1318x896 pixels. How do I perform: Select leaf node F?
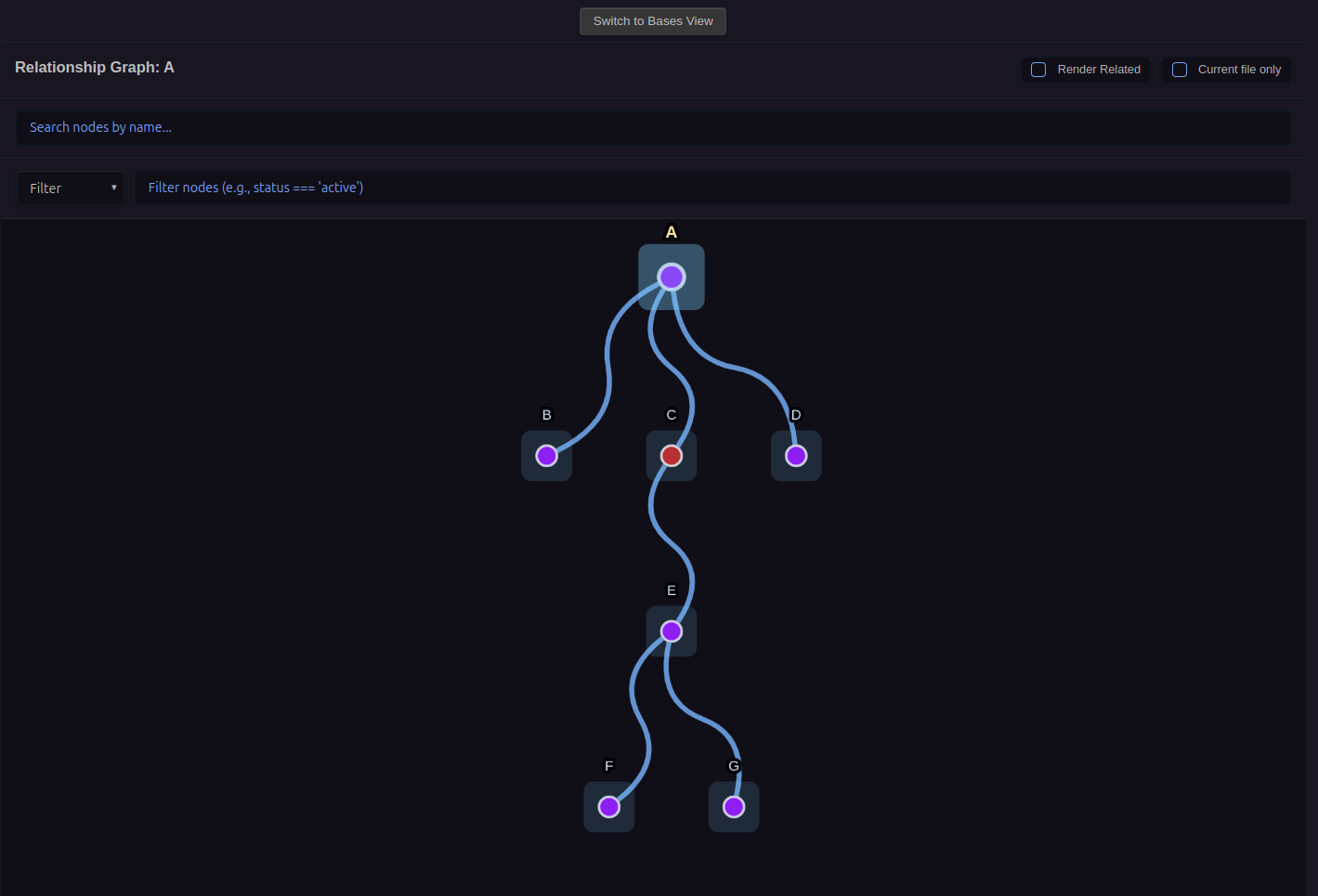tap(609, 807)
